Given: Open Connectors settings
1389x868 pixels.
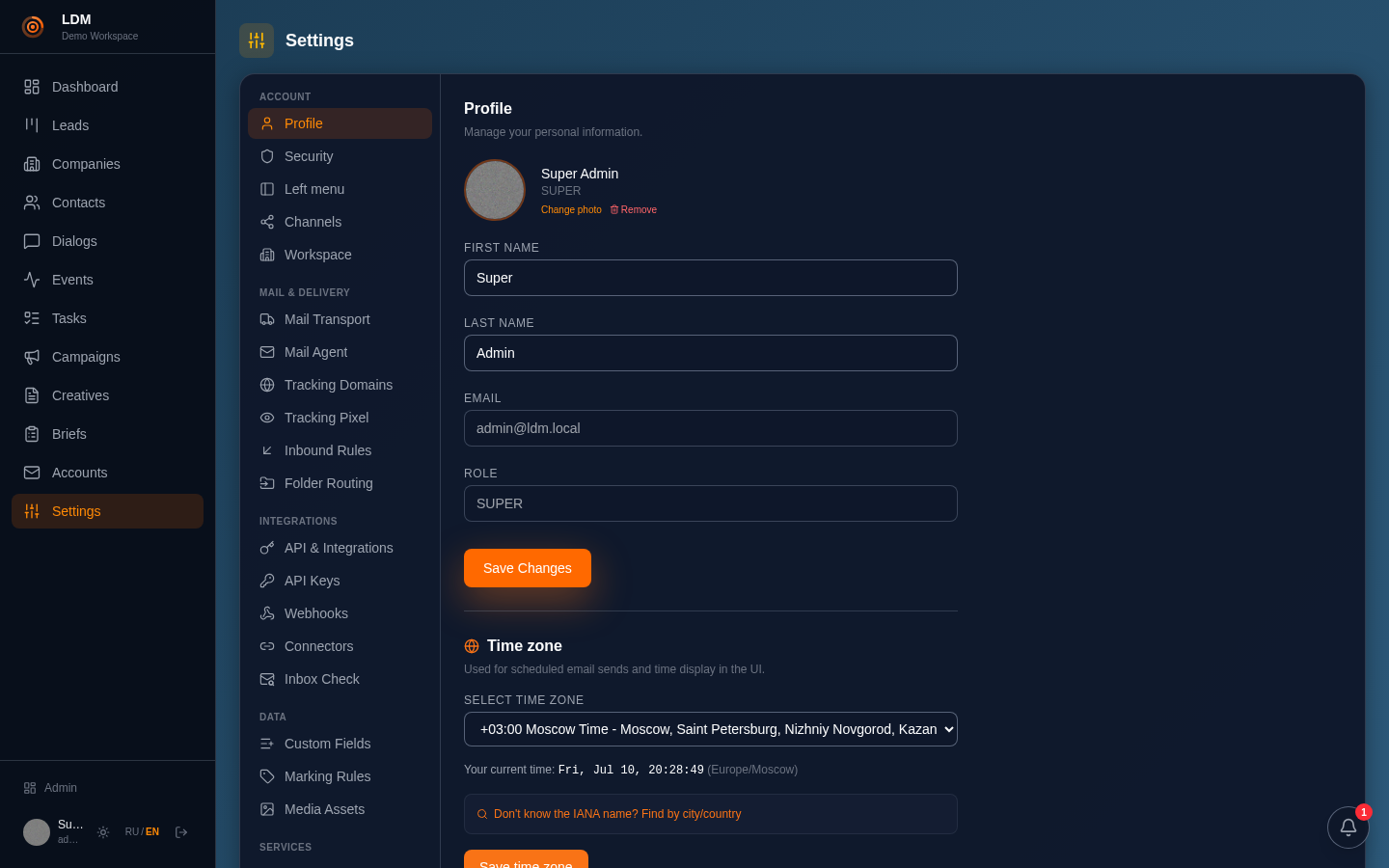Looking at the screenshot, I should pos(340,646).
